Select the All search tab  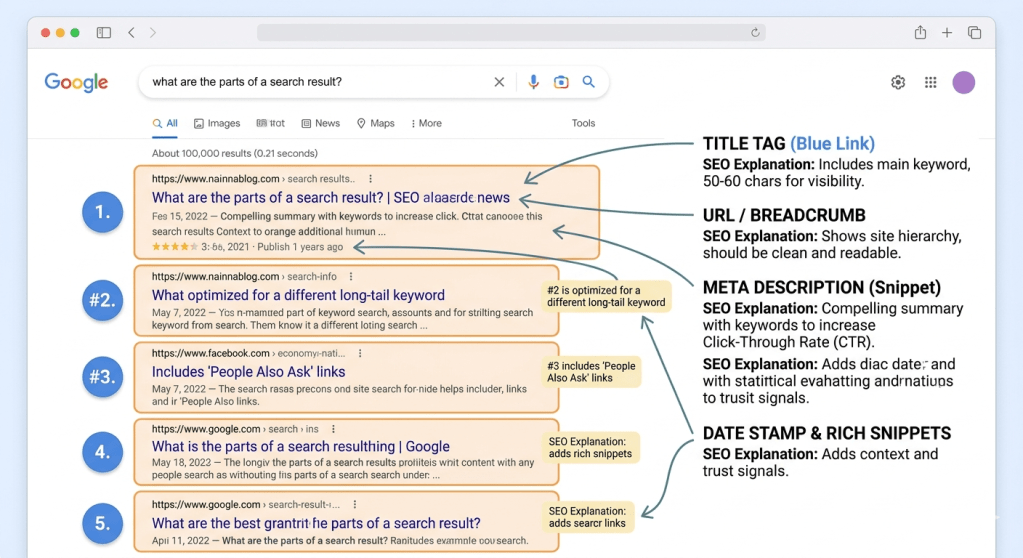pos(165,123)
